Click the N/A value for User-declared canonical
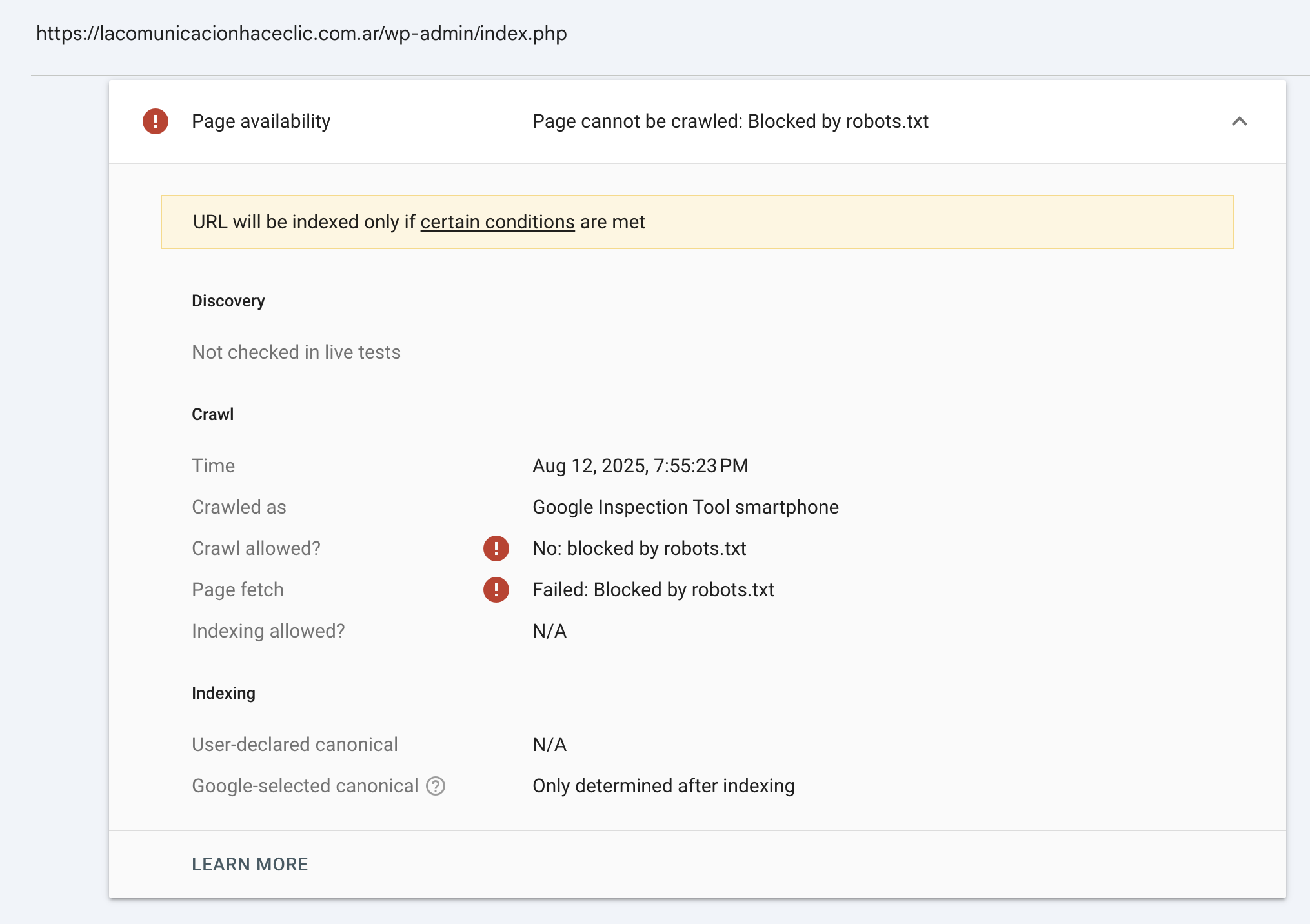1310x924 pixels. click(x=550, y=745)
